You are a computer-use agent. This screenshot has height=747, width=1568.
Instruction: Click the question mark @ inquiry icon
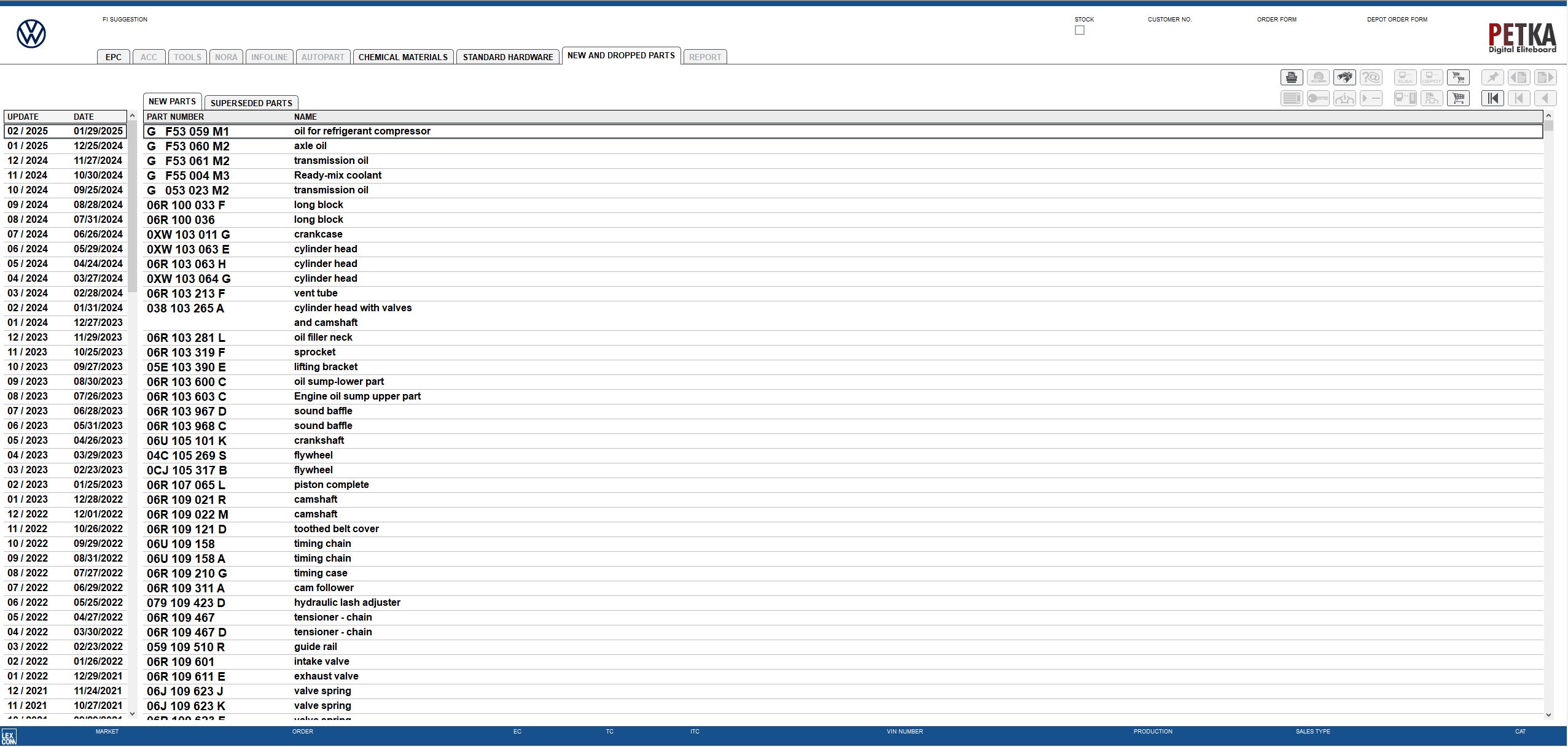coord(1371,77)
